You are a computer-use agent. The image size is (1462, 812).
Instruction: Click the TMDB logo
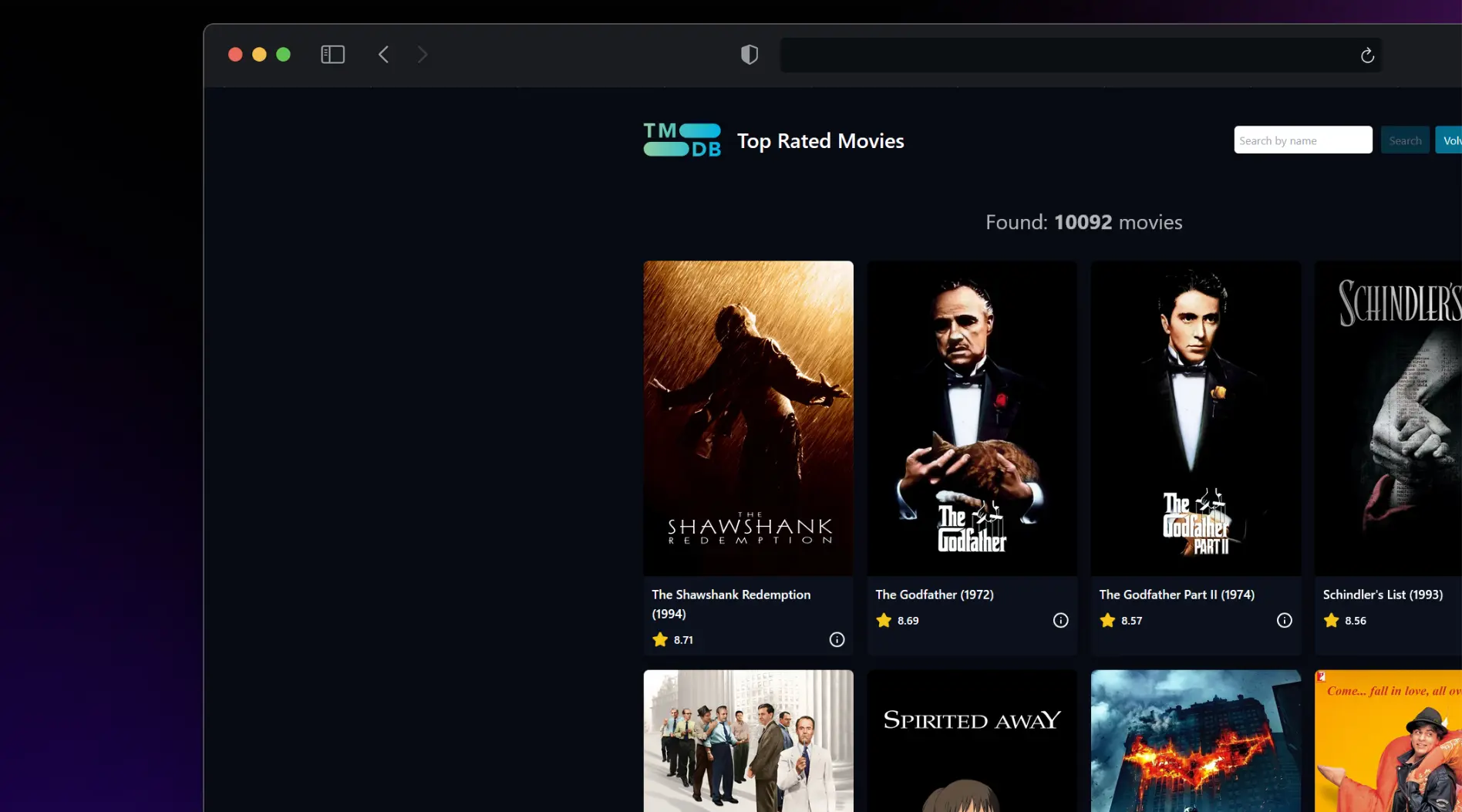click(x=682, y=140)
